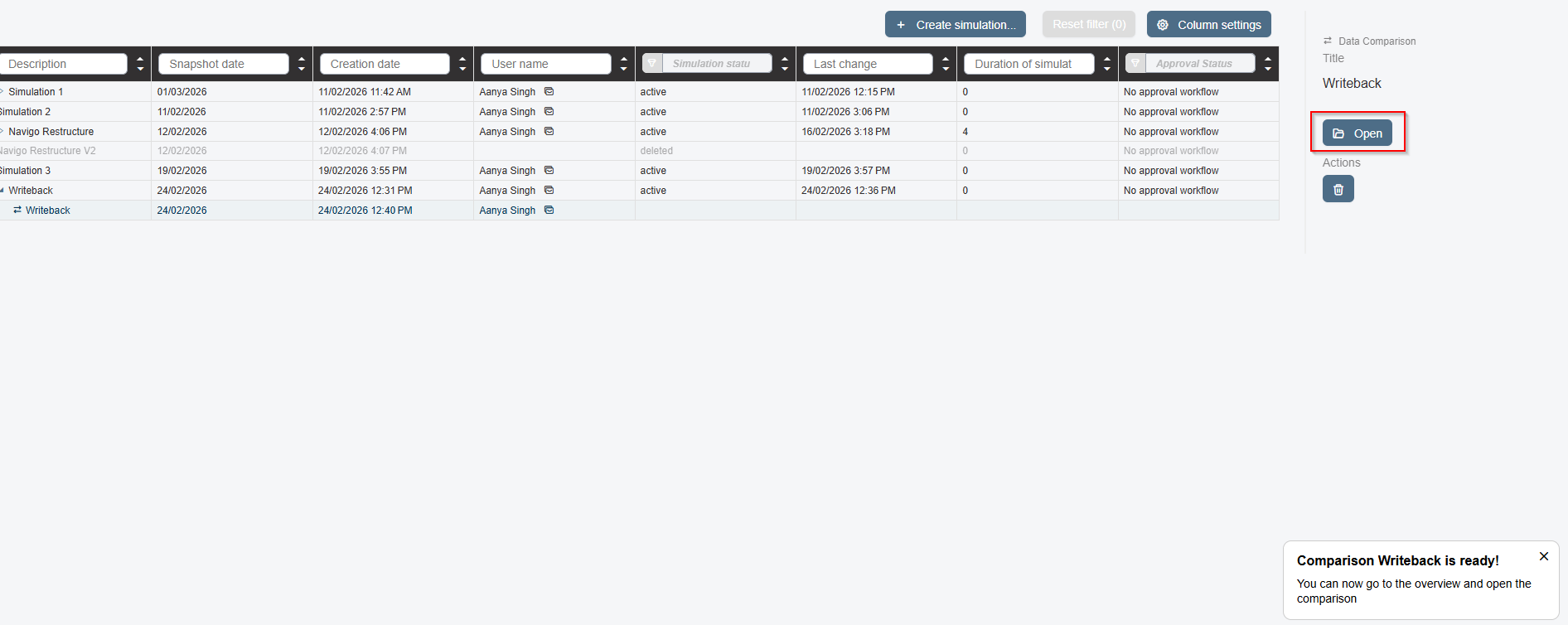
Task: Expand the Navigo Restructure row
Action: tap(2, 131)
